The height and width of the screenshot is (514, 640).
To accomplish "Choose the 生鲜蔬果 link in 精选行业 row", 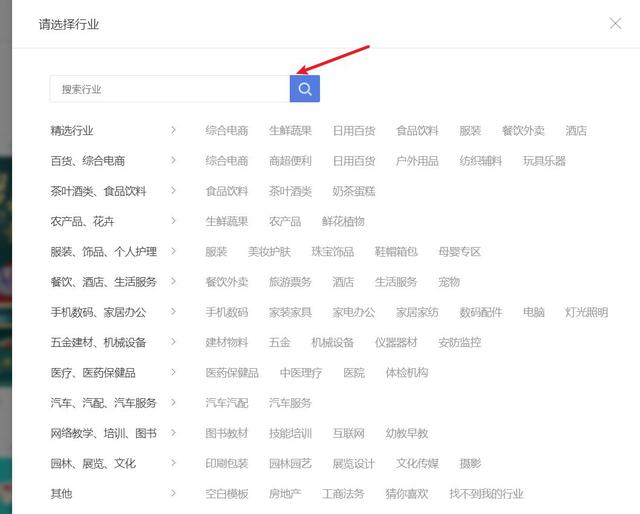I will tap(290, 130).
